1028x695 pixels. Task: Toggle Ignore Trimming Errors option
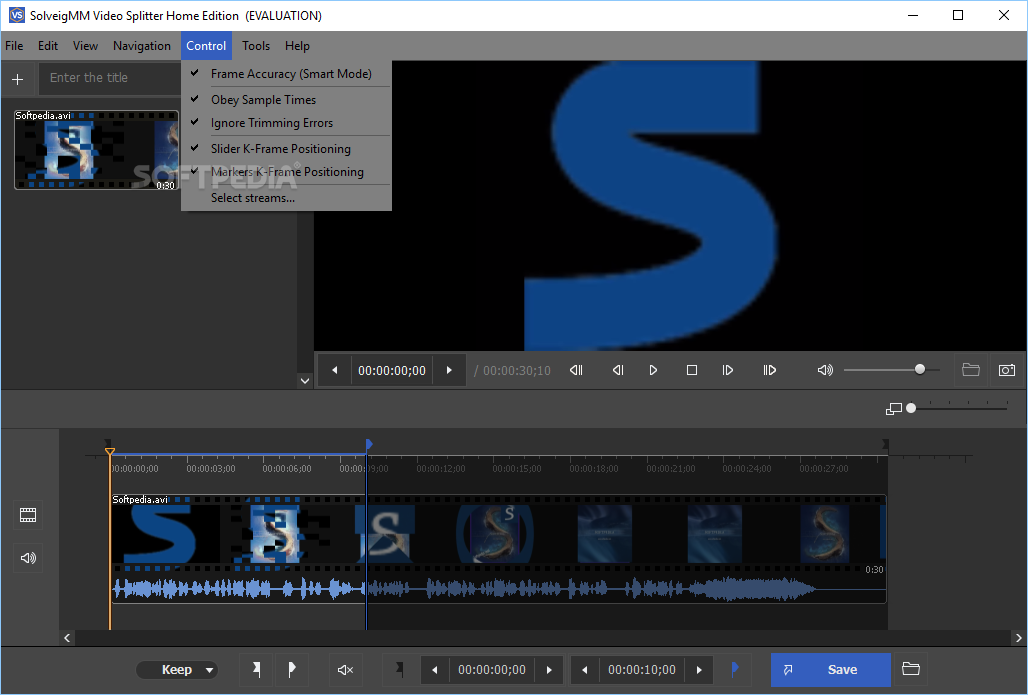pyautogui.click(x=287, y=123)
